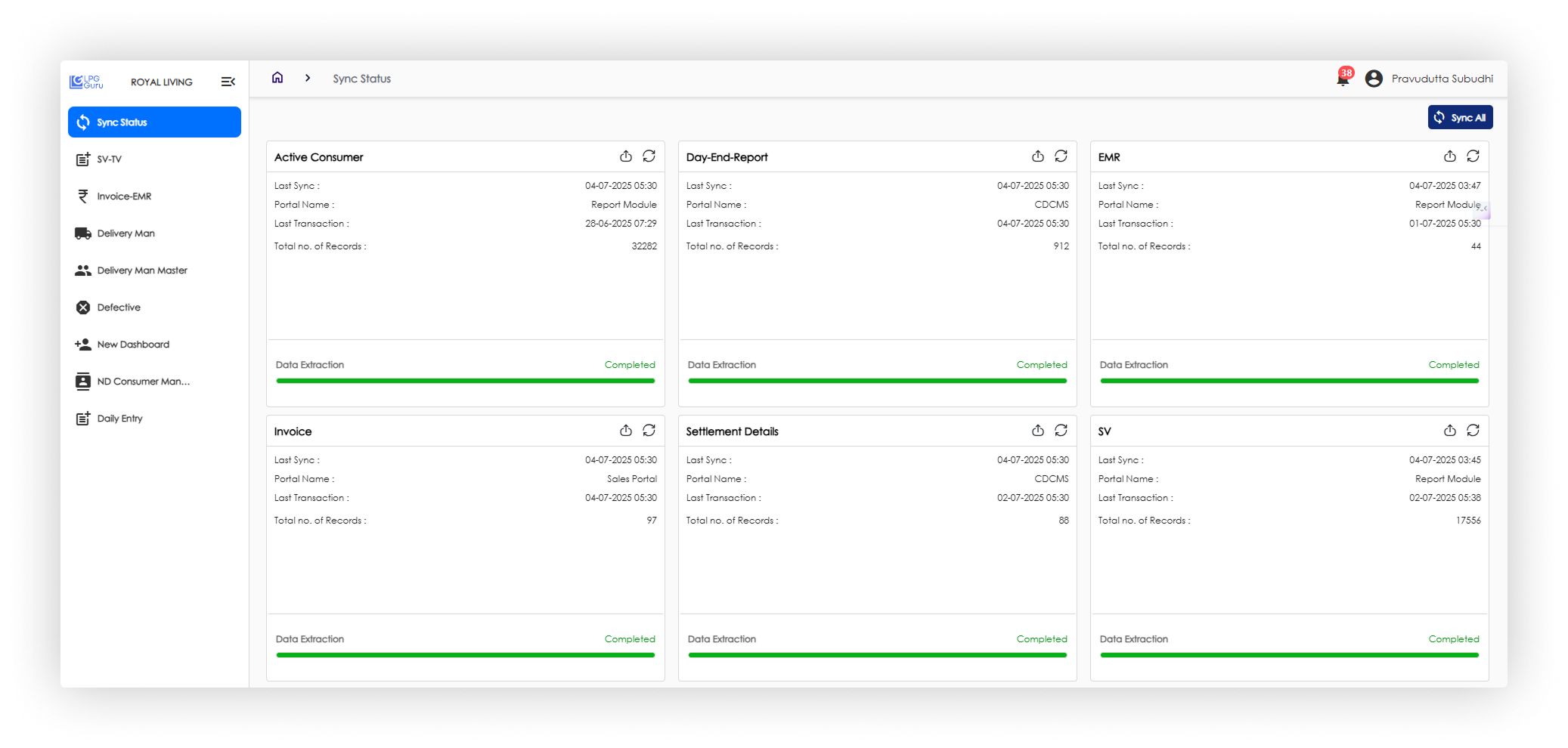Refresh the EMR sync card
1568x748 pixels.
click(1473, 156)
